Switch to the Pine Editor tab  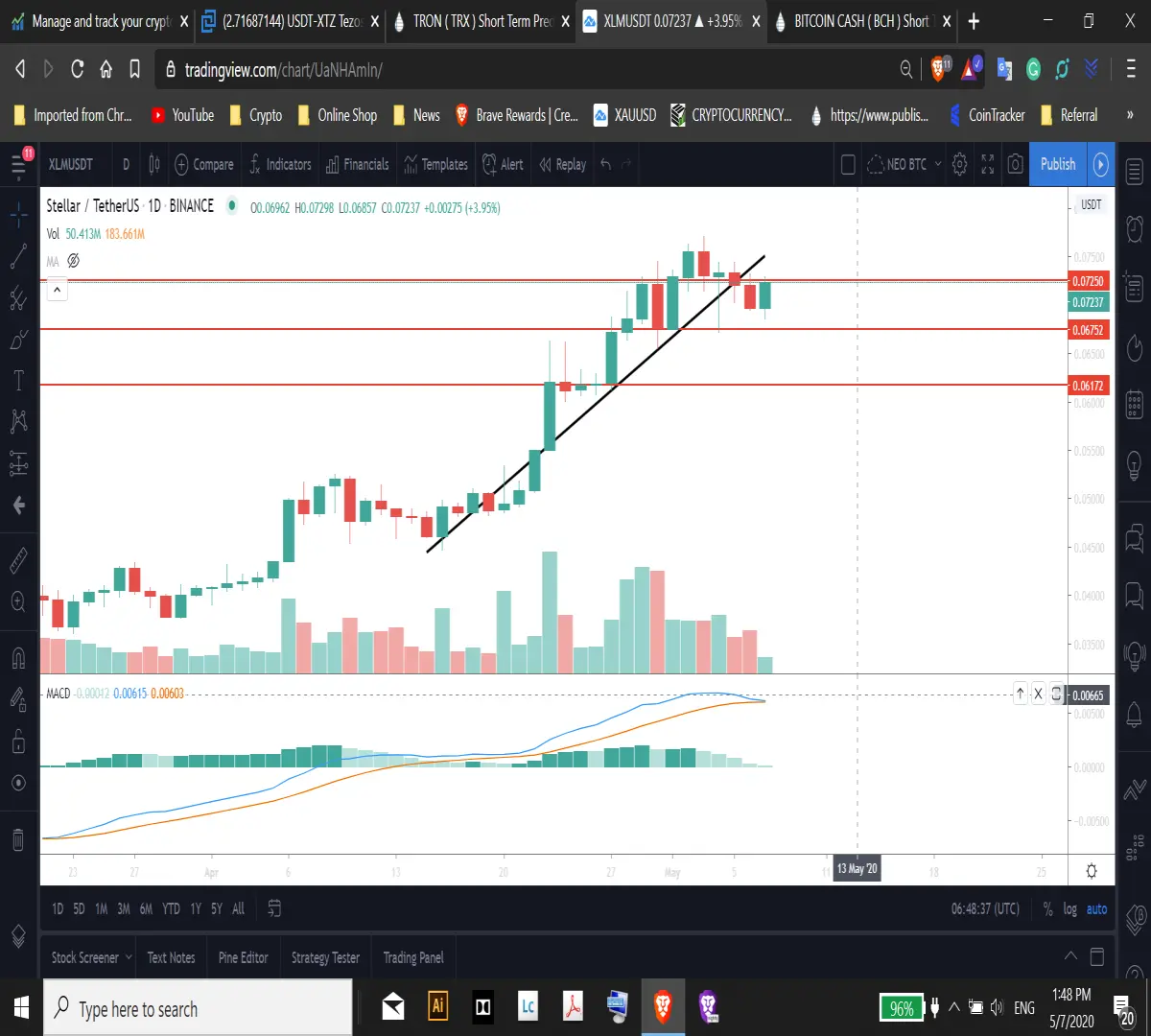point(244,957)
